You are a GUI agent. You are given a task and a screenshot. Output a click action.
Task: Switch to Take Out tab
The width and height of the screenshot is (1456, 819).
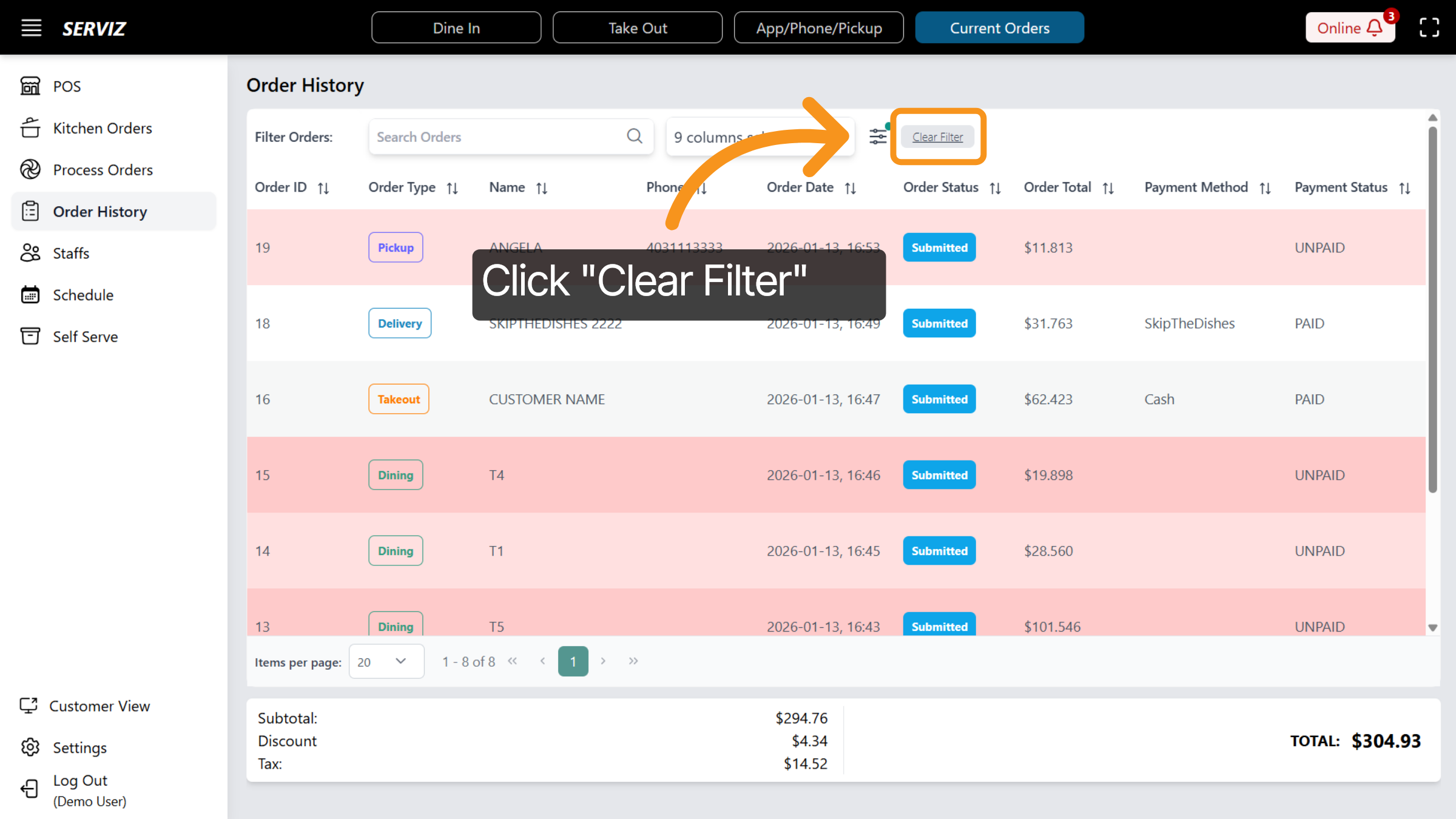pos(637,28)
